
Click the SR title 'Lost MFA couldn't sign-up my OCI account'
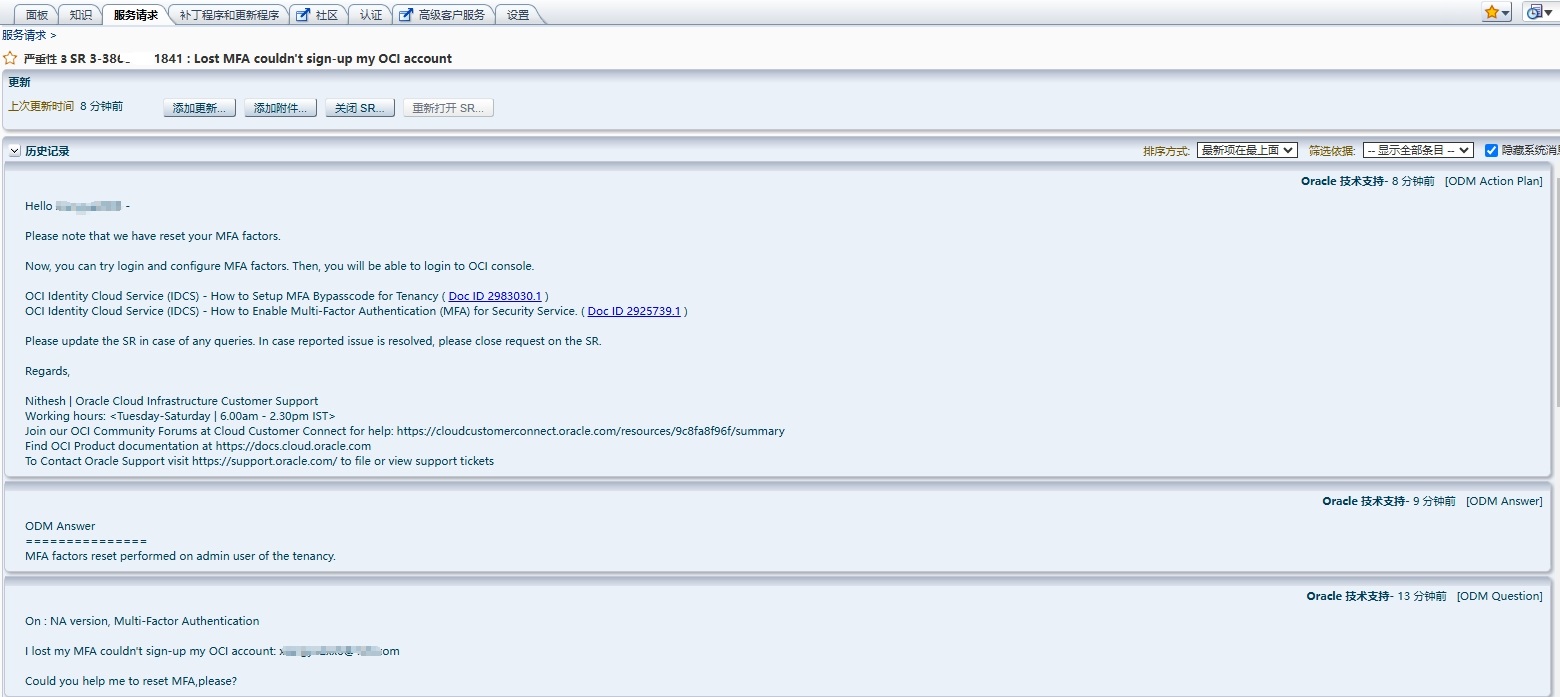click(x=323, y=59)
